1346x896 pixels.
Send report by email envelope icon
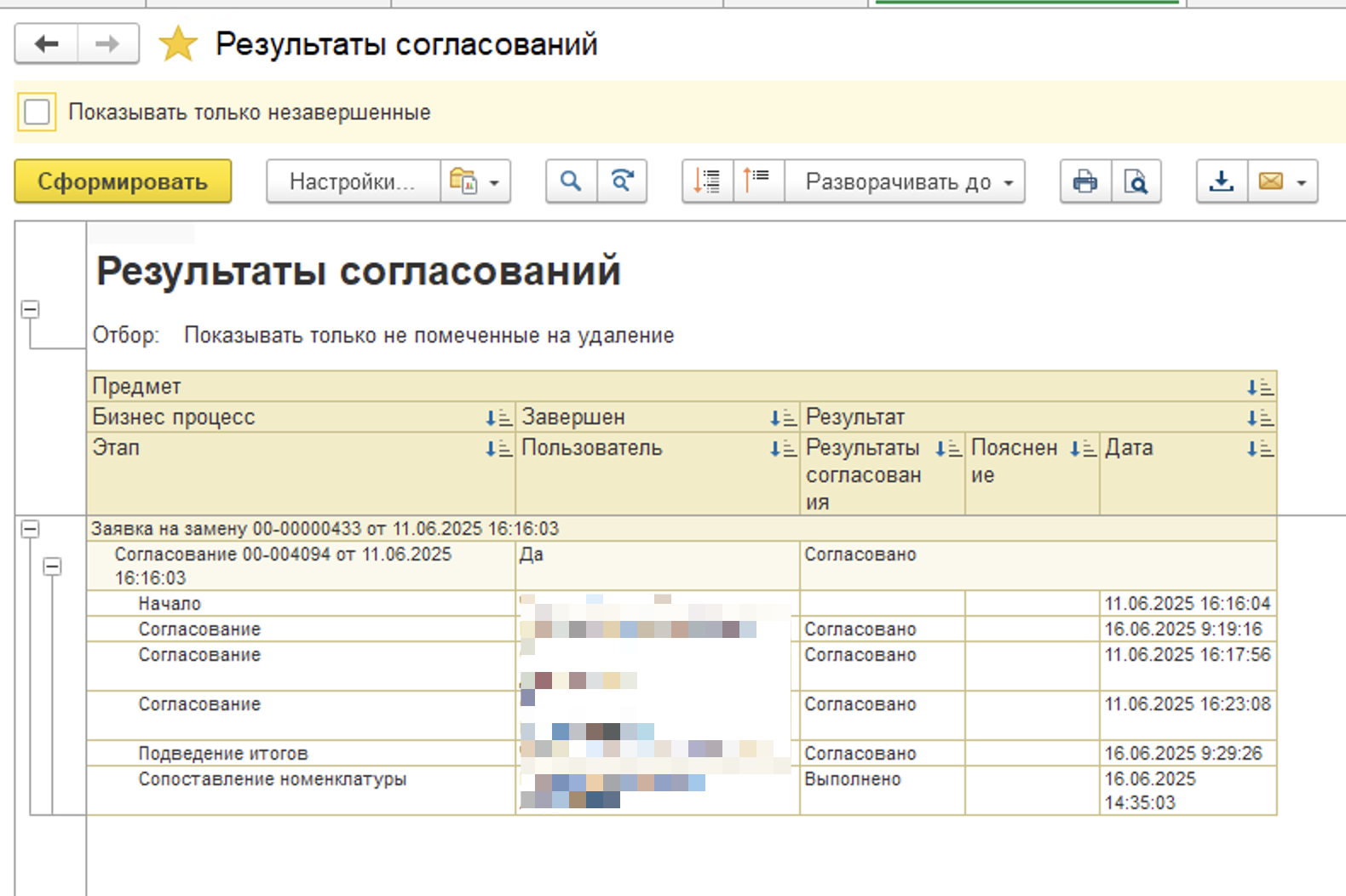(1271, 181)
